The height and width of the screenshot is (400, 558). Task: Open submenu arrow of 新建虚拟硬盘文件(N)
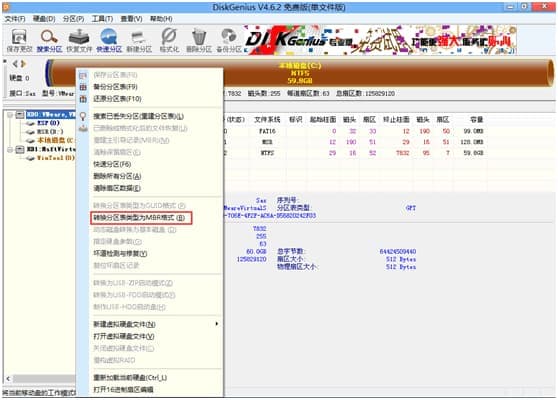coord(216,324)
